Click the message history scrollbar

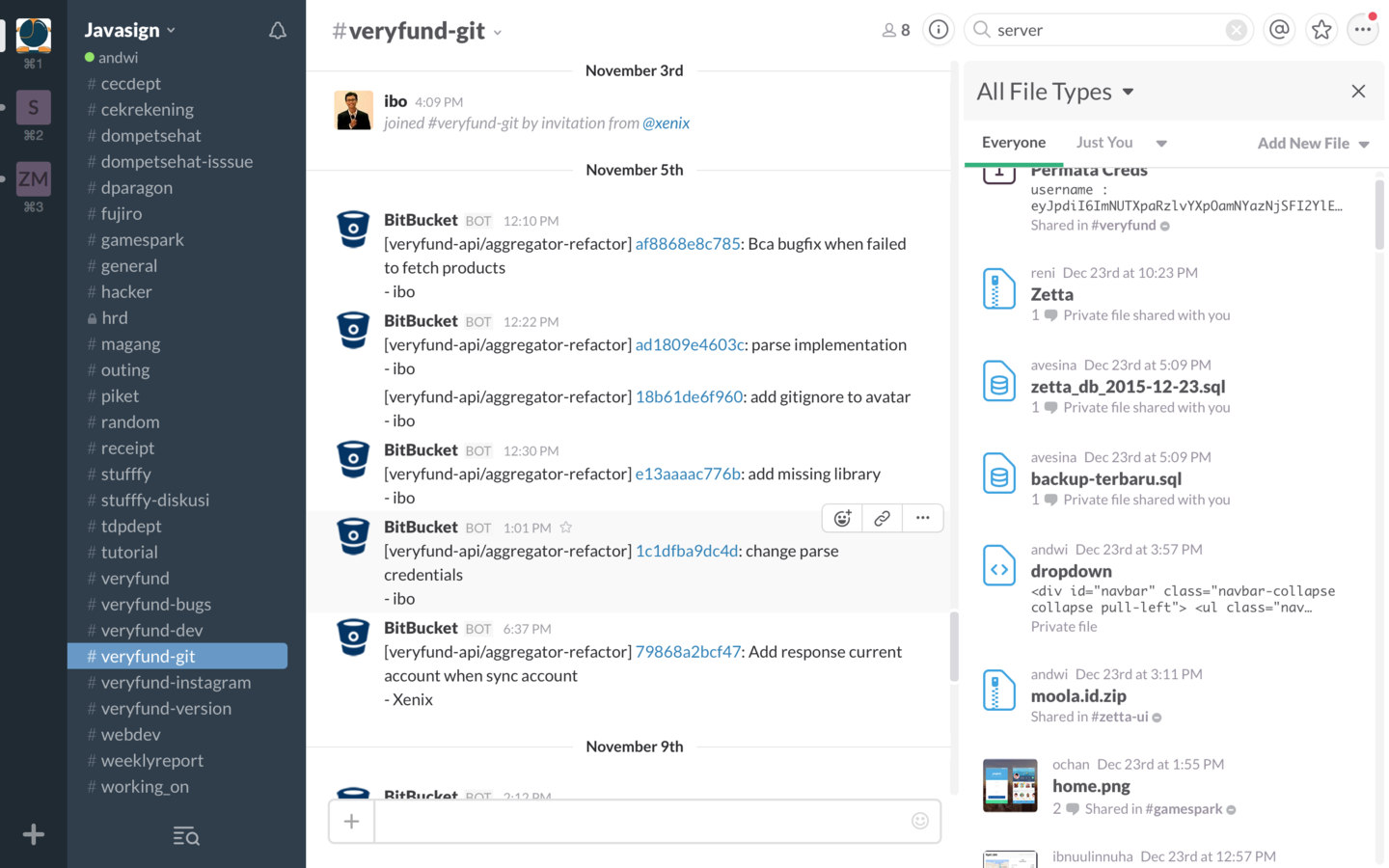pyautogui.click(x=954, y=646)
